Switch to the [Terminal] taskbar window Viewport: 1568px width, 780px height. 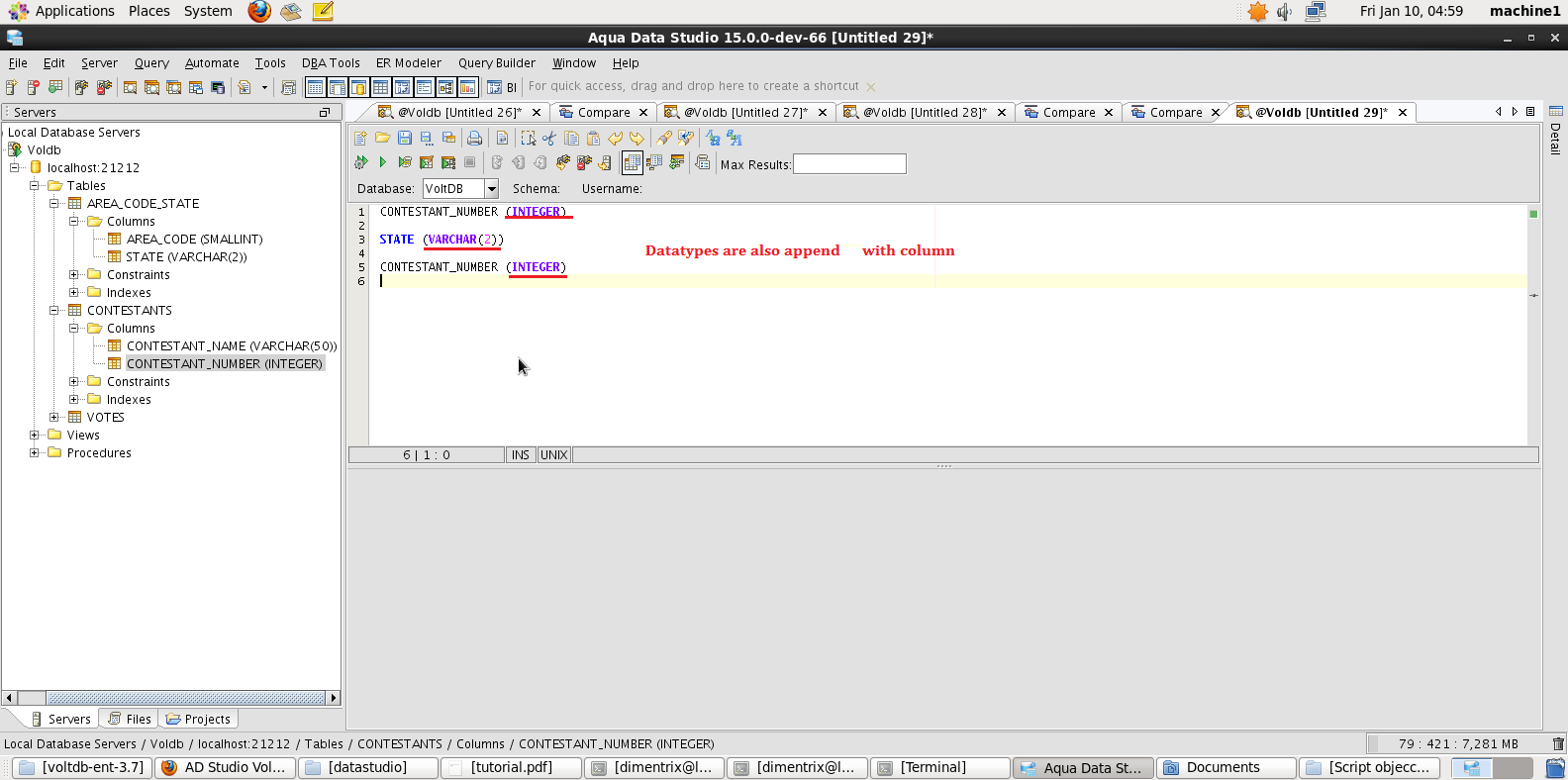click(x=940, y=767)
